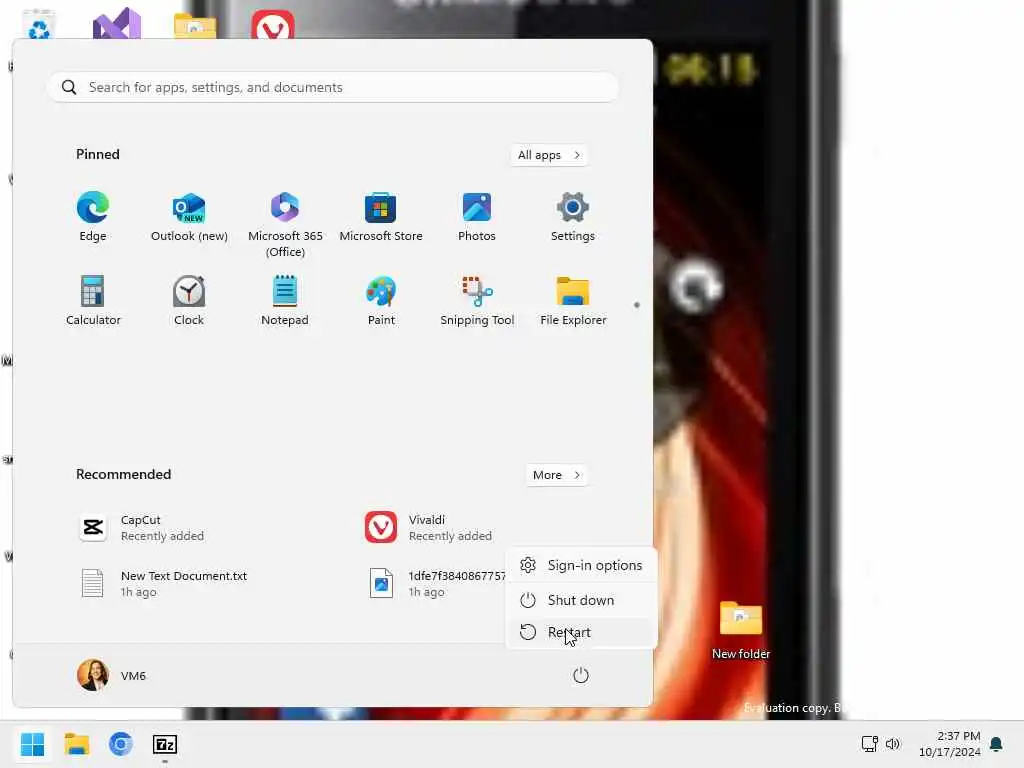The image size is (1024, 768).
Task: Open the network tray icon
Action: [869, 744]
